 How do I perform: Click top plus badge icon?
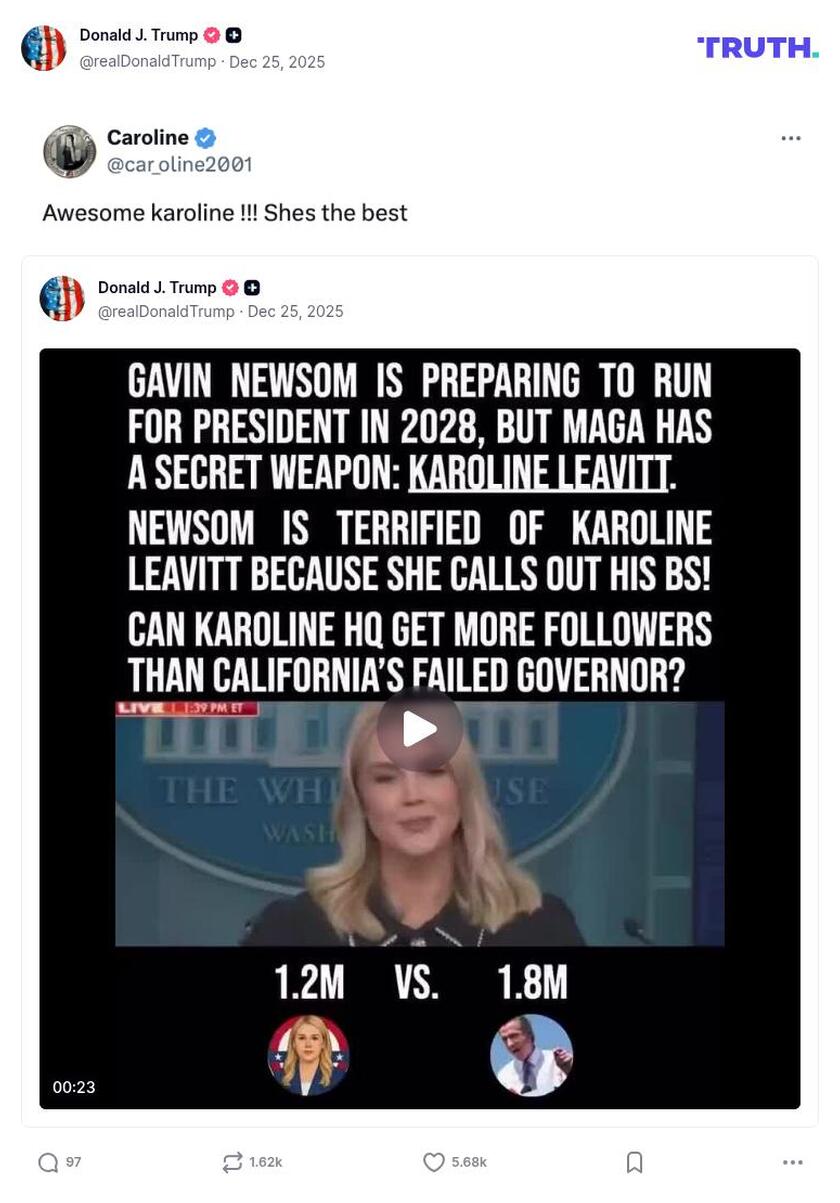[x=233, y=35]
